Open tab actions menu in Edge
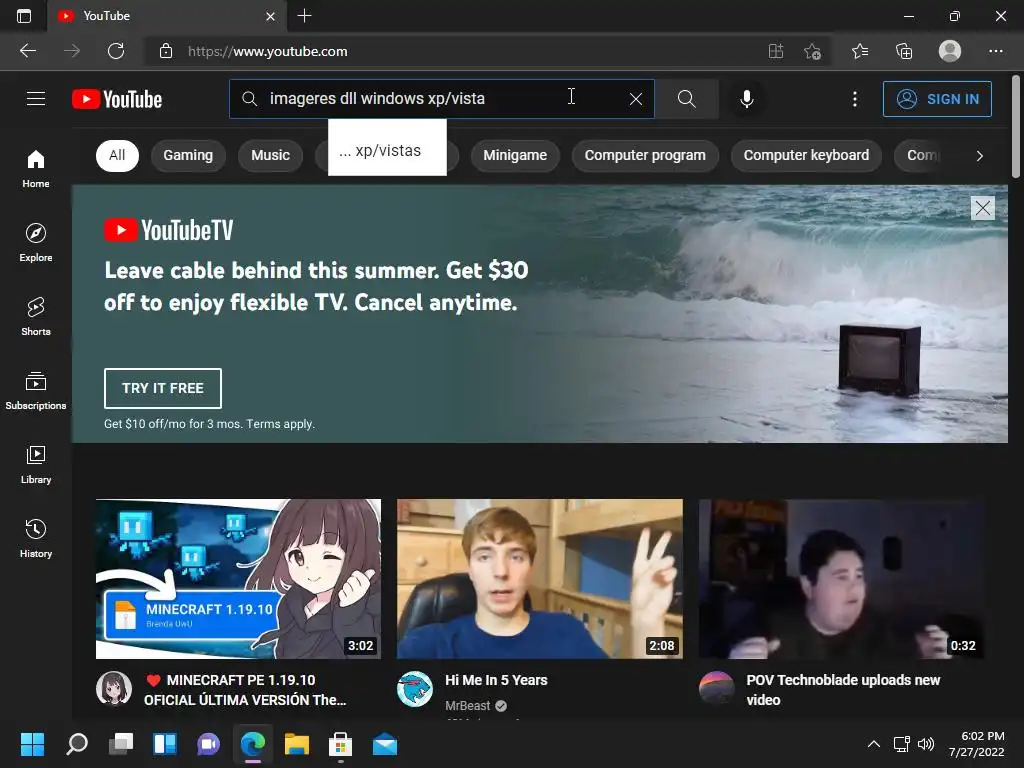The image size is (1024, 768). pyautogui.click(x=24, y=16)
